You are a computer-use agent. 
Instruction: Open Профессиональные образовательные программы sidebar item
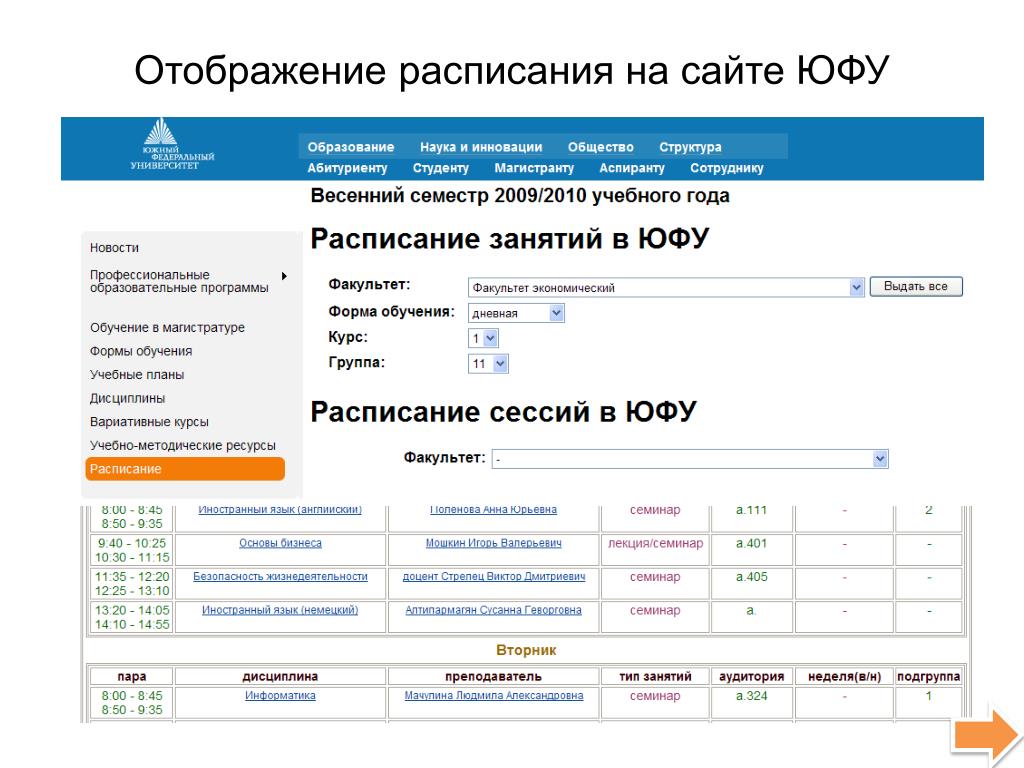(x=179, y=281)
